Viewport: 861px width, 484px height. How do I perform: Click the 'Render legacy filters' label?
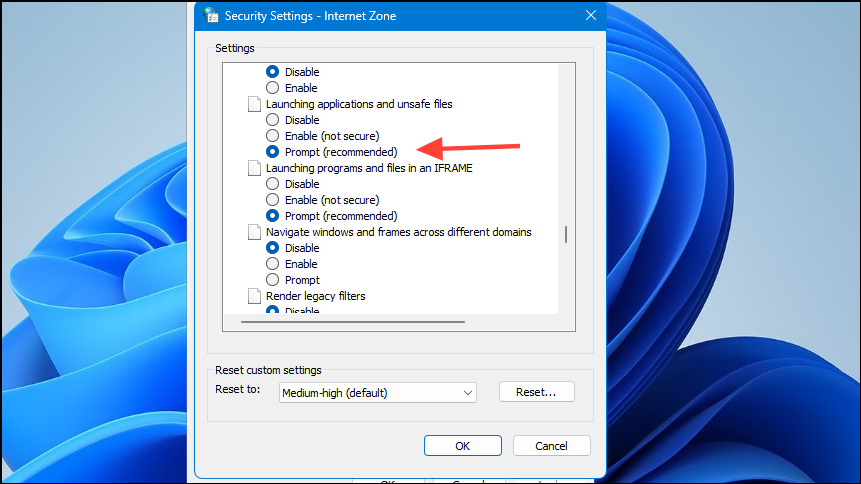(316, 296)
